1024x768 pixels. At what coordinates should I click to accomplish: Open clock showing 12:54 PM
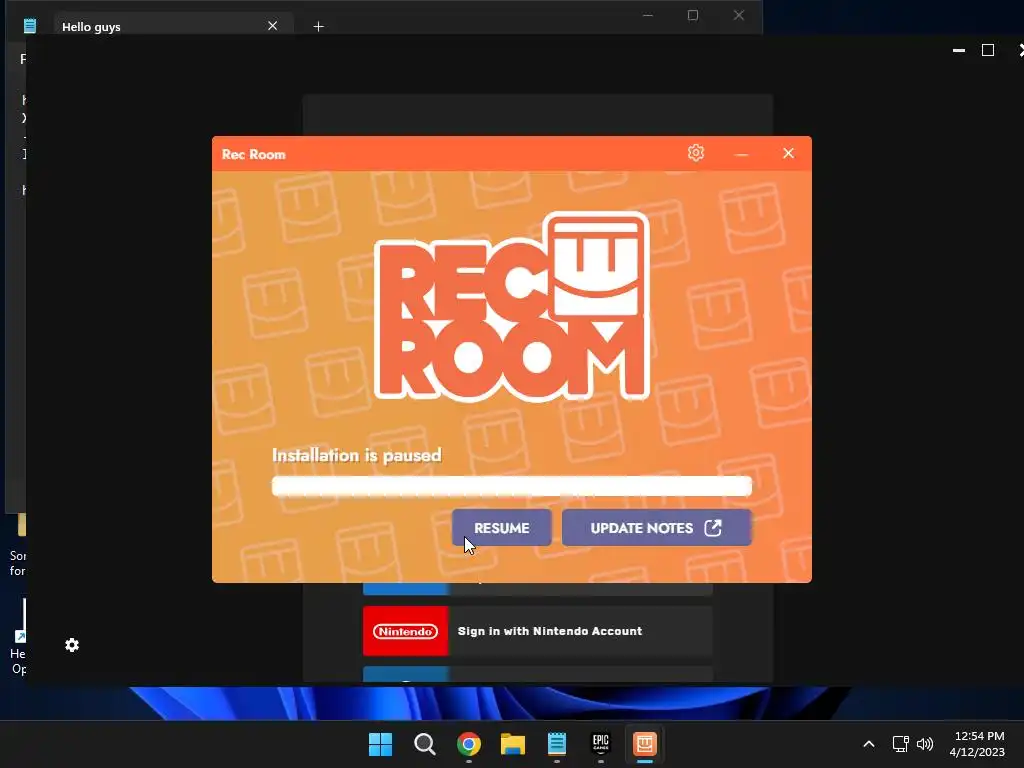click(977, 744)
